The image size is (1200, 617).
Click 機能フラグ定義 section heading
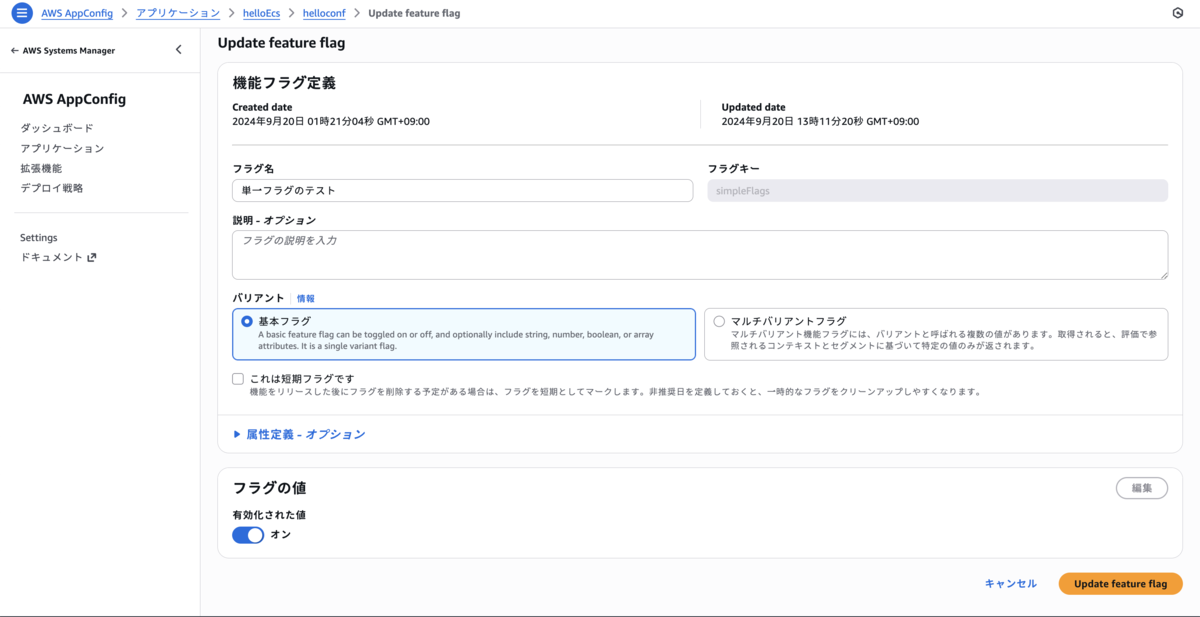click(284, 83)
